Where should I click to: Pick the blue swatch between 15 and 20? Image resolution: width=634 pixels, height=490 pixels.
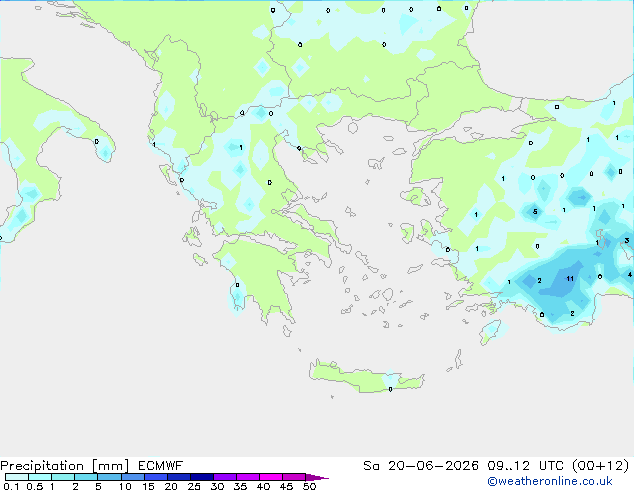pos(156,477)
